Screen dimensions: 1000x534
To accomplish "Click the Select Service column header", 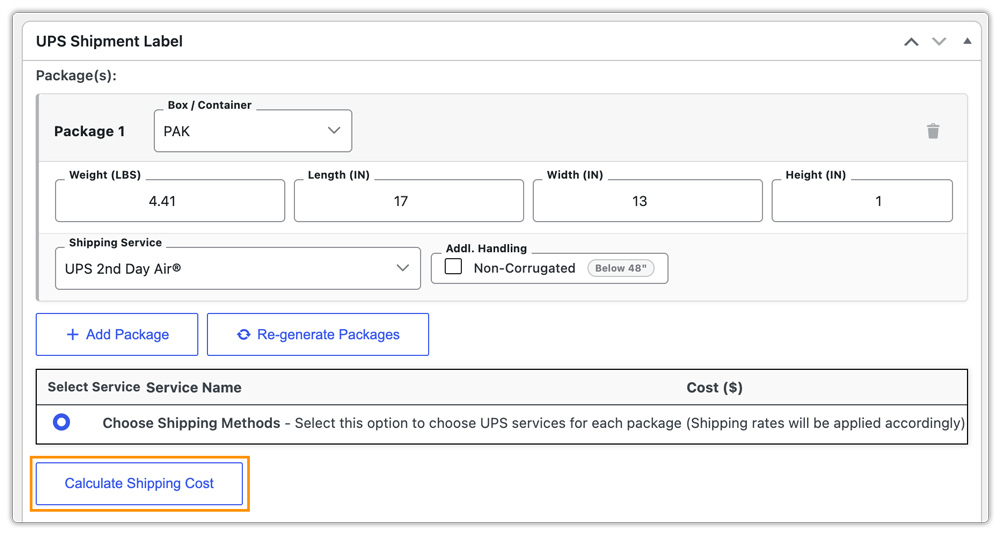I will (94, 387).
